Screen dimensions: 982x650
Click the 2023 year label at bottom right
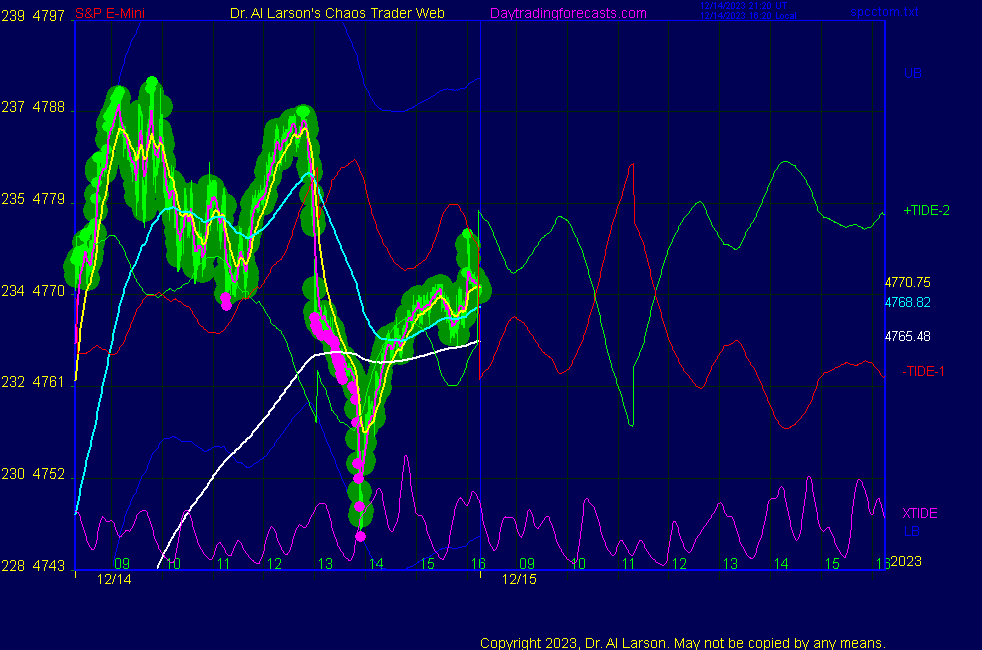point(905,561)
